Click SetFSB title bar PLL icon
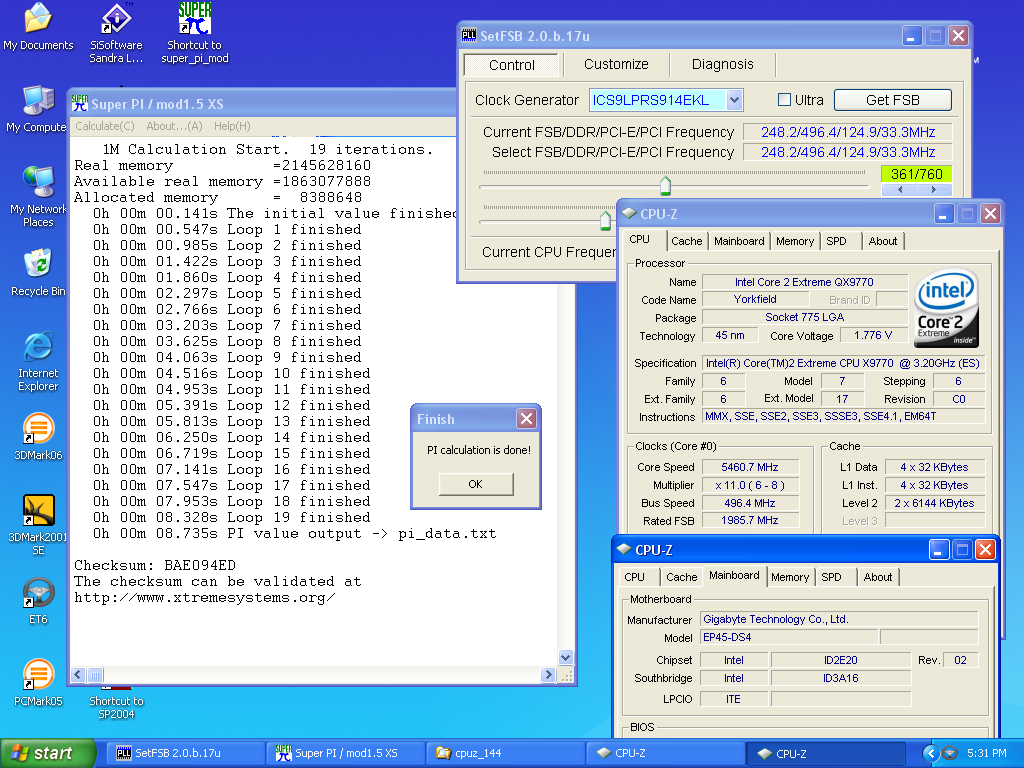Image resolution: width=1024 pixels, height=768 pixels. pyautogui.click(x=469, y=35)
